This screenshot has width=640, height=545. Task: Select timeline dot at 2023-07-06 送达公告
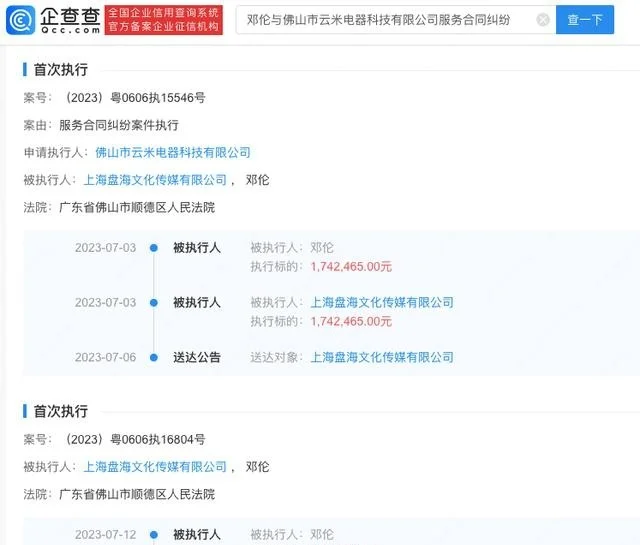coord(154,358)
